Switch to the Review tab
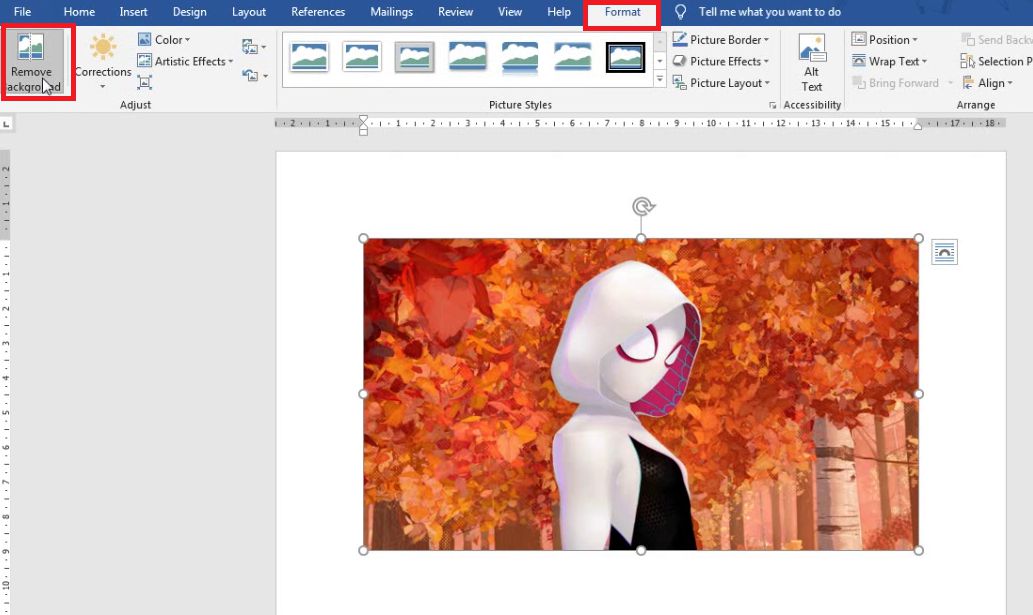This screenshot has height=615, width=1033. (455, 12)
